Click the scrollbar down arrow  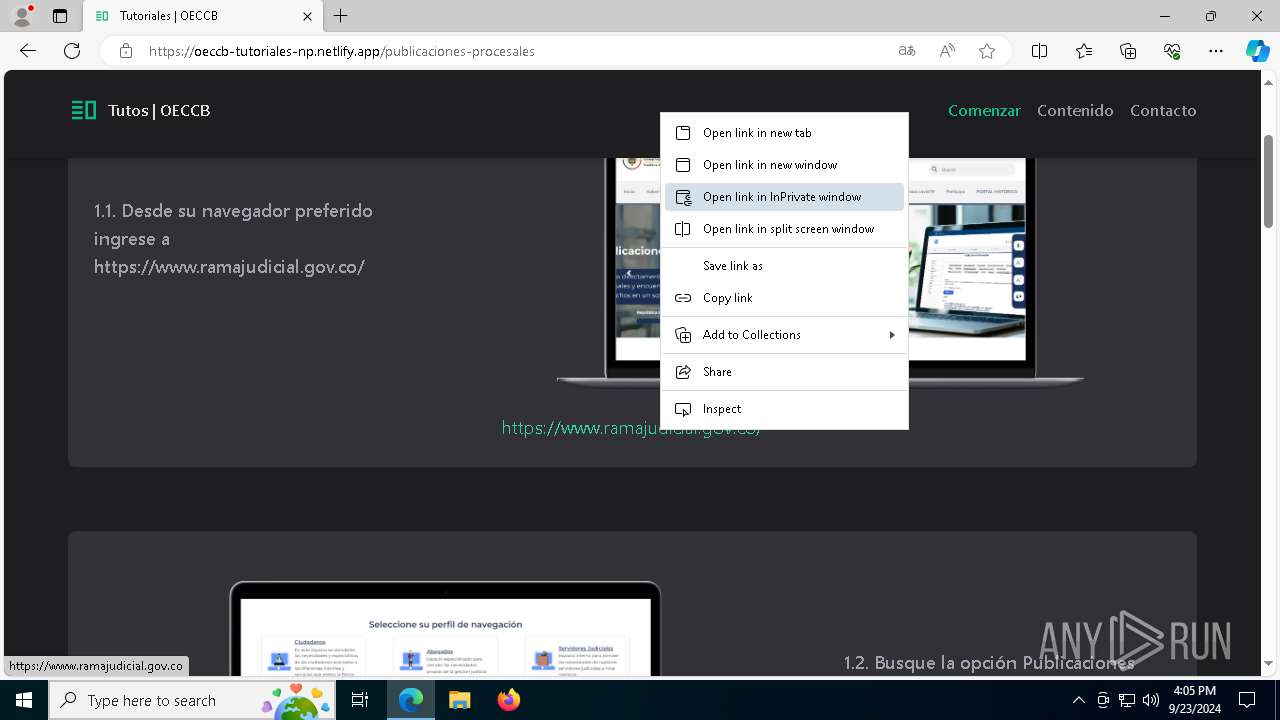(x=1268, y=663)
